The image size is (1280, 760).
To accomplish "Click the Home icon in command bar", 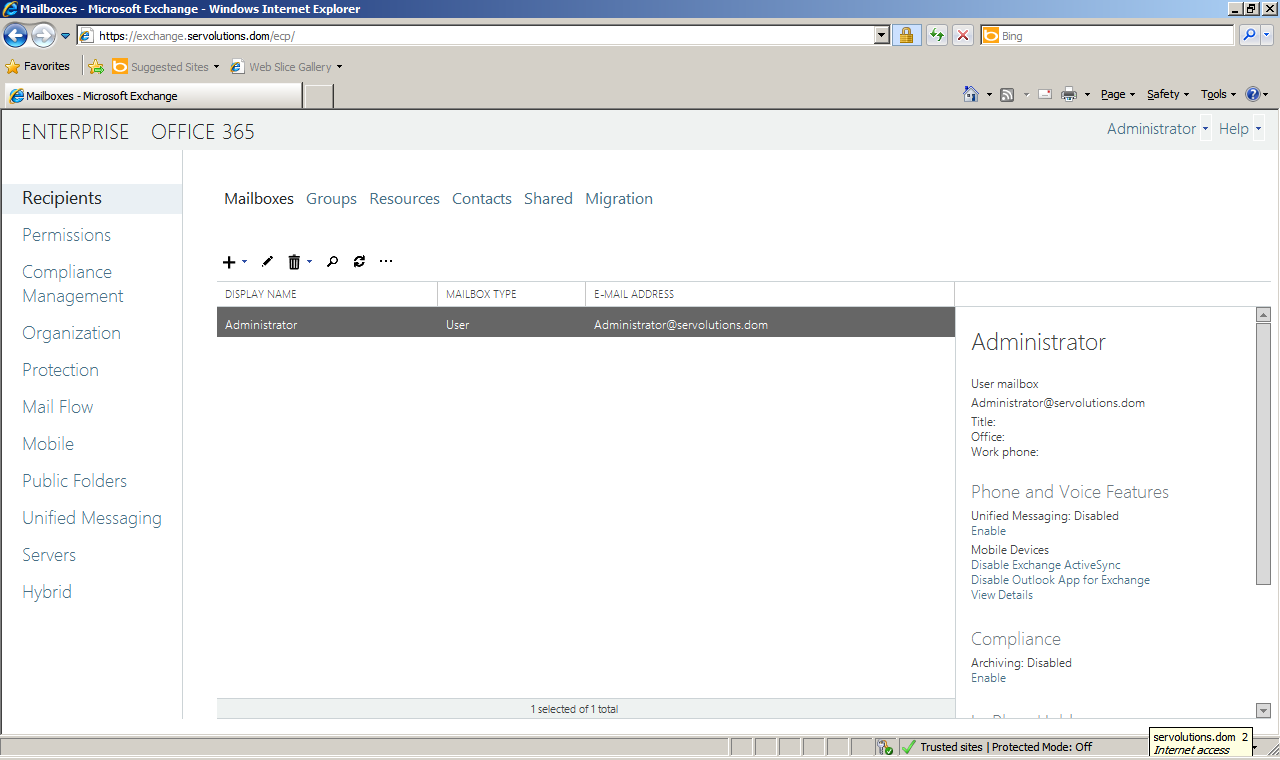I will (x=970, y=94).
